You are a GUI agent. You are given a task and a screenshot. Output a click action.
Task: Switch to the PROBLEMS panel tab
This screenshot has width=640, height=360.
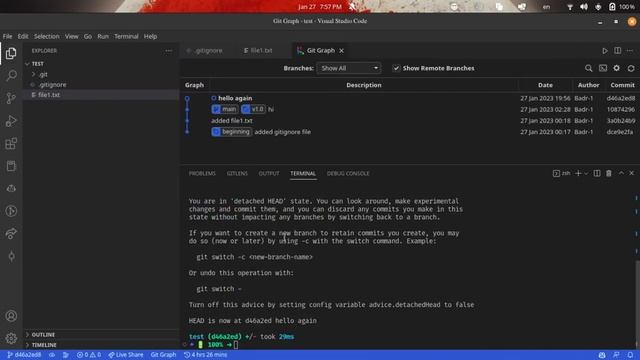point(202,173)
